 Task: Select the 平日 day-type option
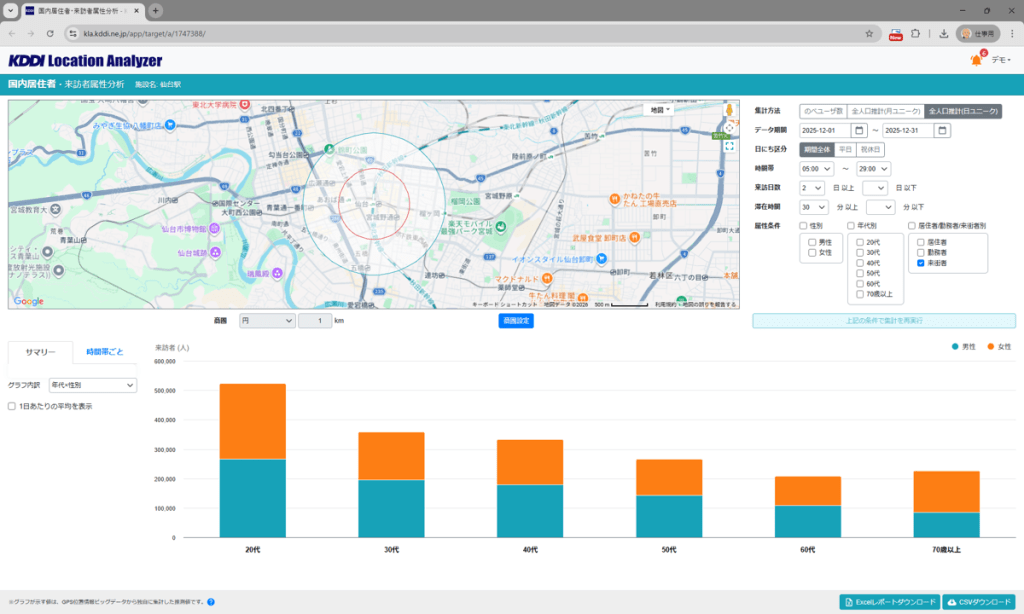coord(847,149)
